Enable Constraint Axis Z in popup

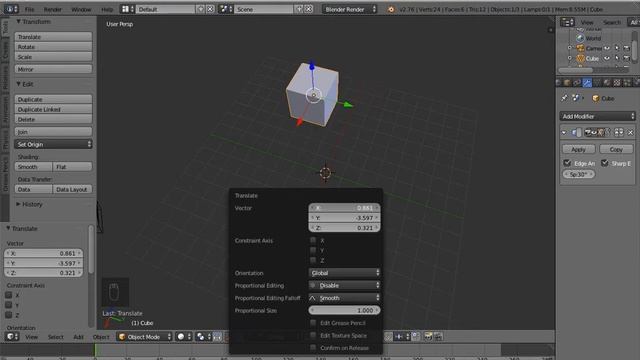click(313, 260)
